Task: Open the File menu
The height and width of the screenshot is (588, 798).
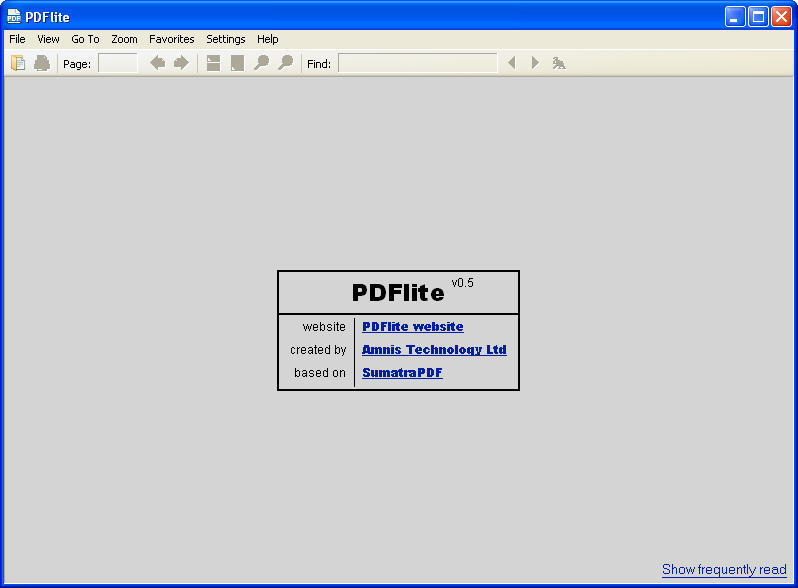Action: (17, 39)
